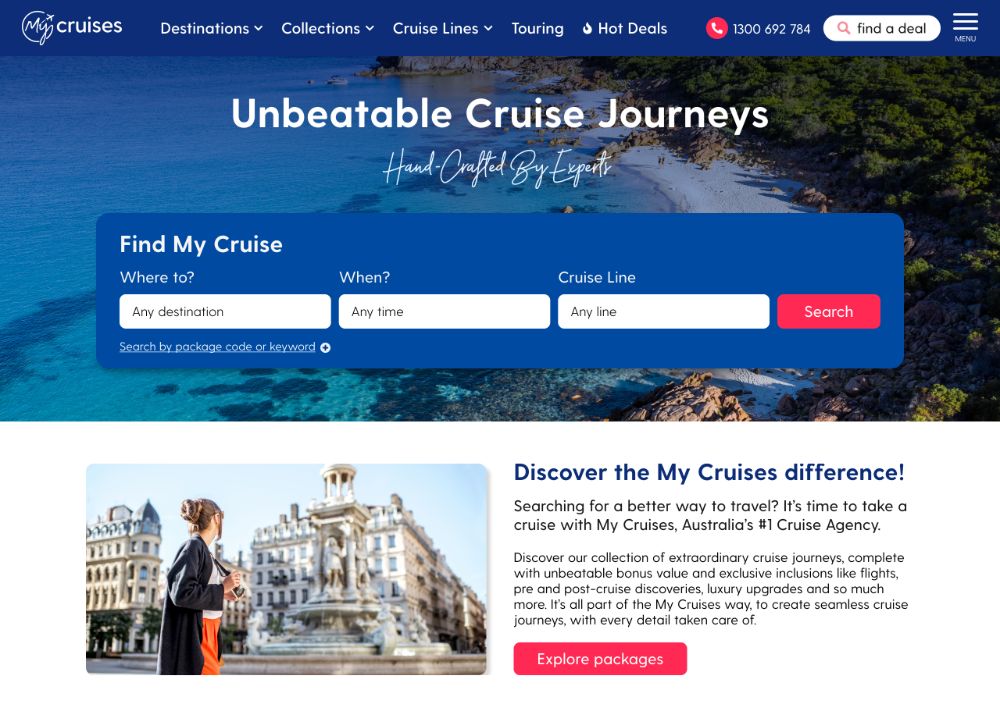Open the Touring menu item

537,28
